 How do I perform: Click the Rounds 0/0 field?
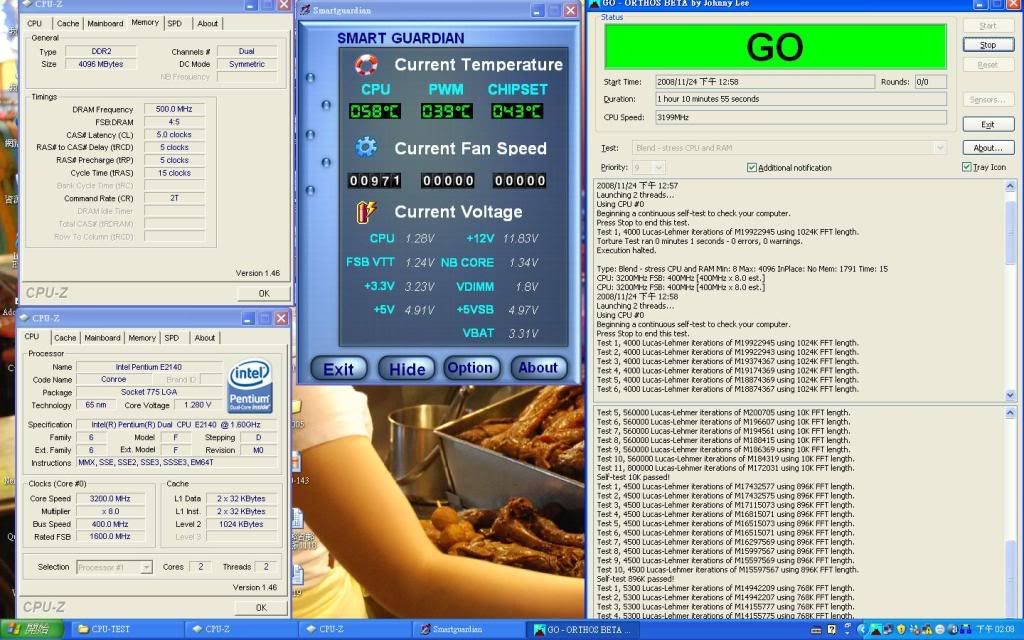[x=931, y=82]
